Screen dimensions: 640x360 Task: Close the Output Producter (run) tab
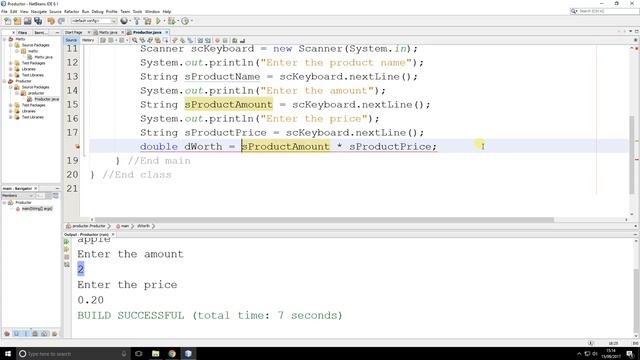113,235
